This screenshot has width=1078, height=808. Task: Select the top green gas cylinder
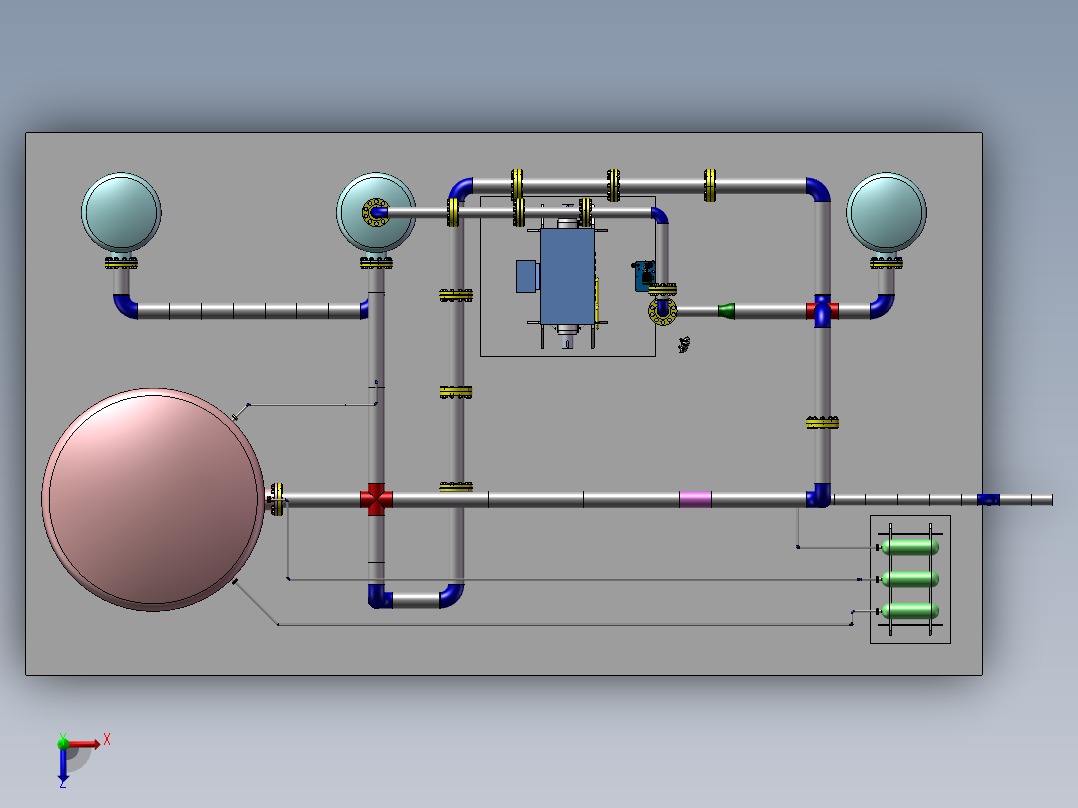[910, 547]
